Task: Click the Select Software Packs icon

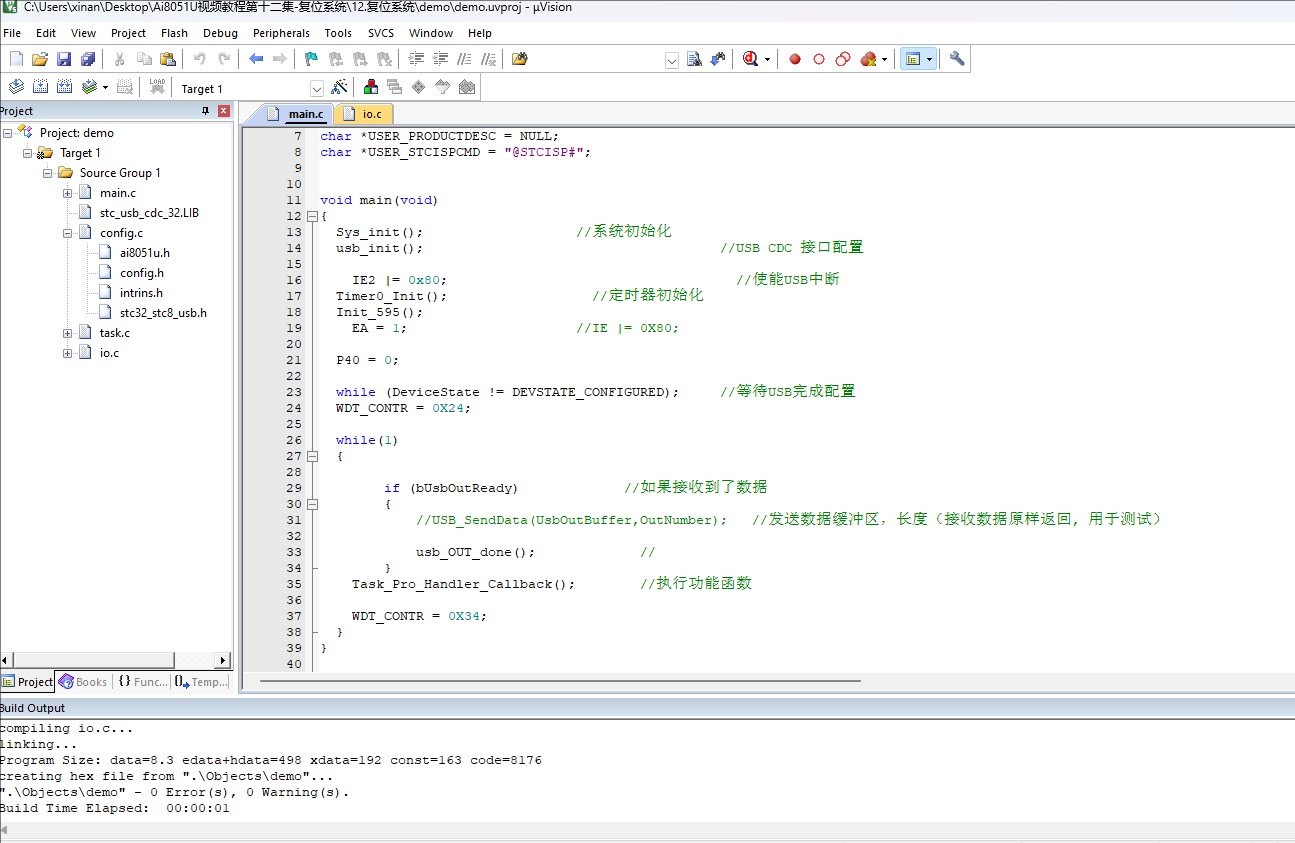Action: tap(443, 87)
